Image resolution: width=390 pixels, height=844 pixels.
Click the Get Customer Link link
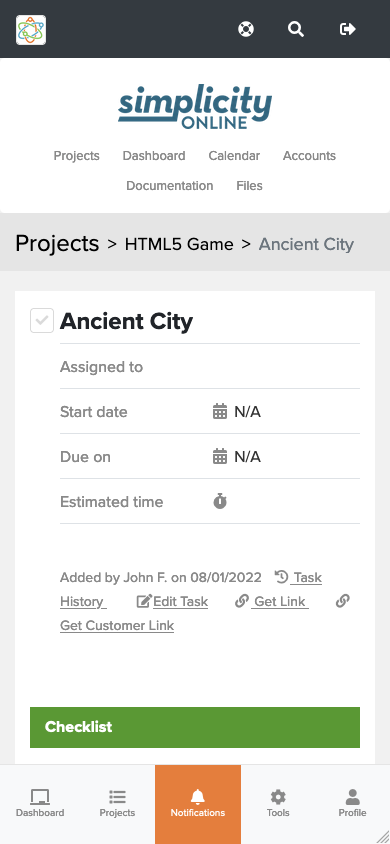tap(117, 625)
